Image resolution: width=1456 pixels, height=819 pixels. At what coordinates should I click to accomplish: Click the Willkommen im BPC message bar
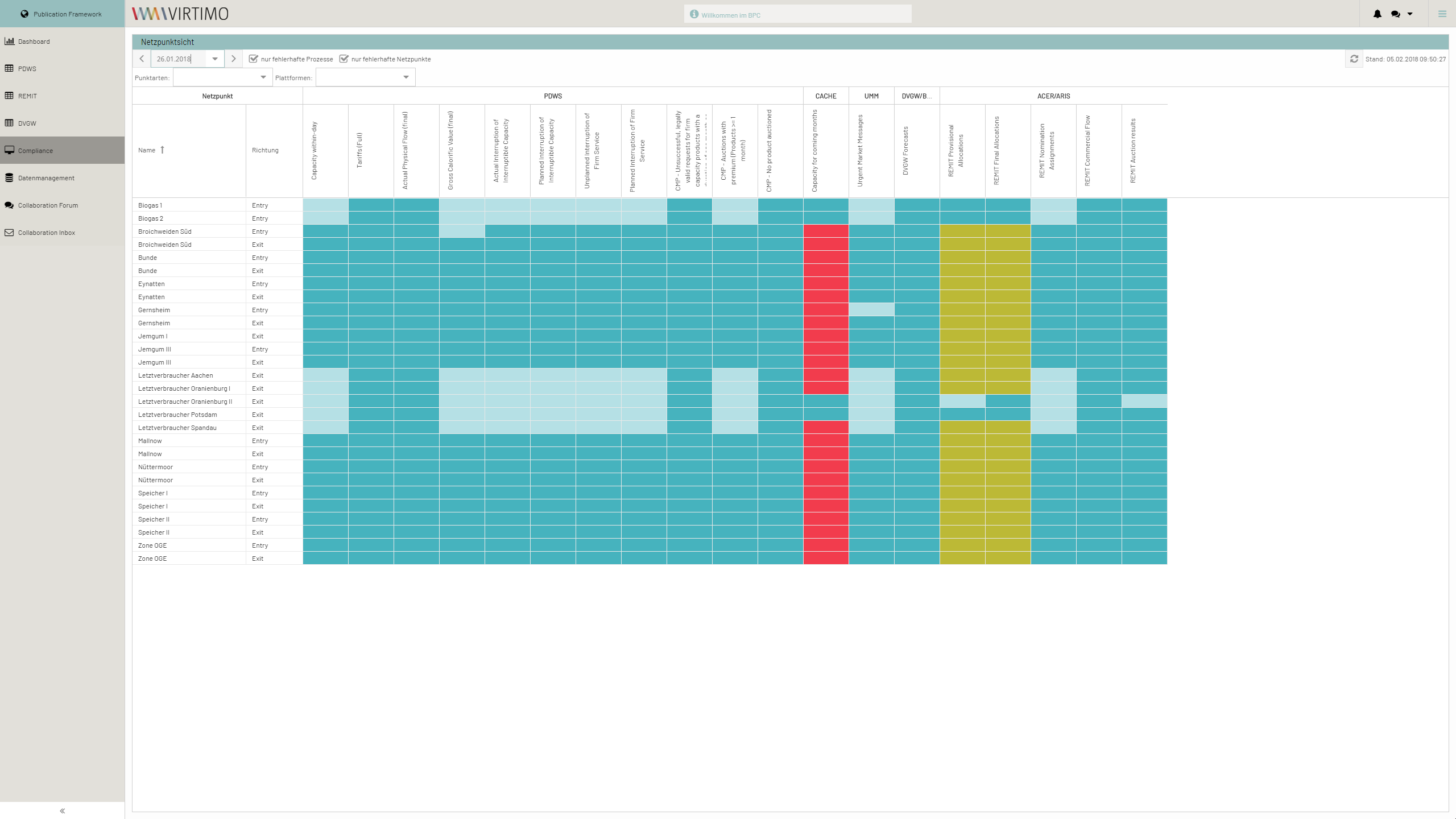(x=797, y=14)
